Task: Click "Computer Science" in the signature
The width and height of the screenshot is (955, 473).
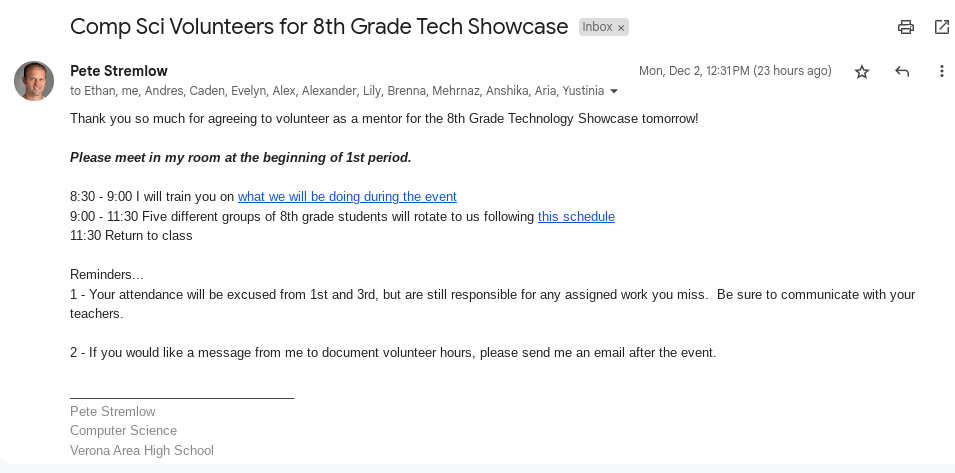Action: click(x=123, y=431)
